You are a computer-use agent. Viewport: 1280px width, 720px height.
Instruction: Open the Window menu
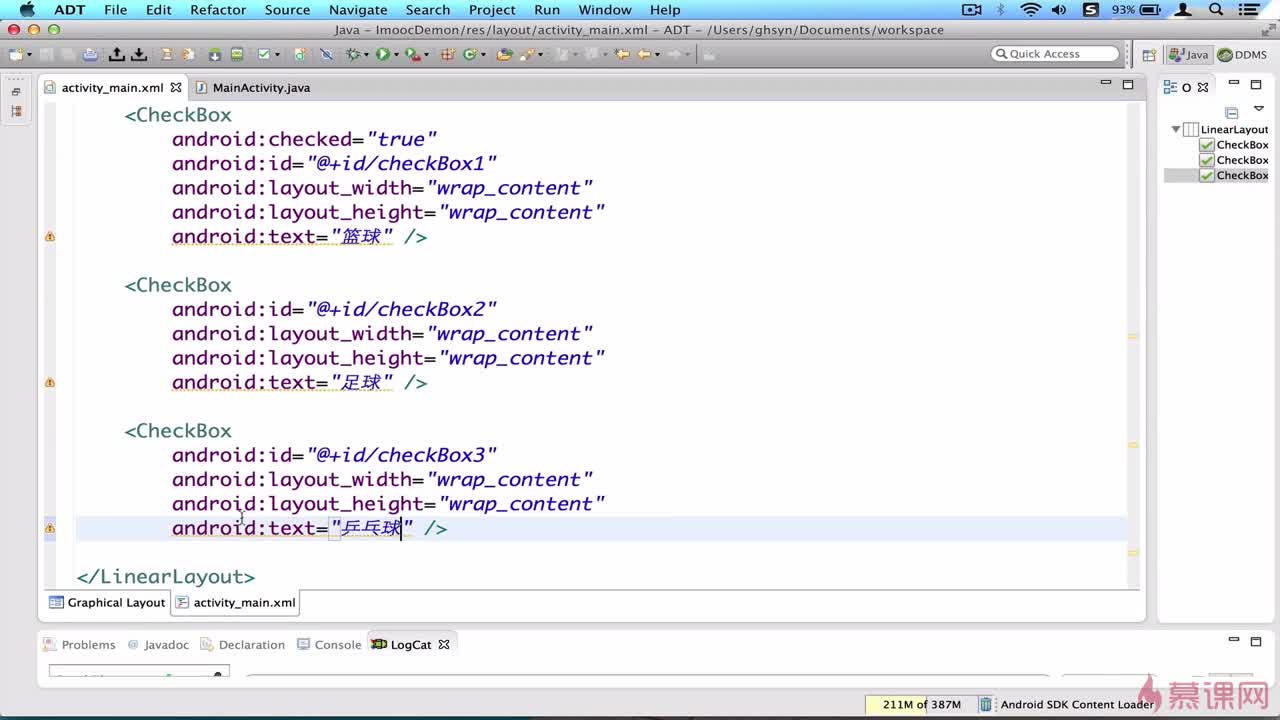(605, 10)
